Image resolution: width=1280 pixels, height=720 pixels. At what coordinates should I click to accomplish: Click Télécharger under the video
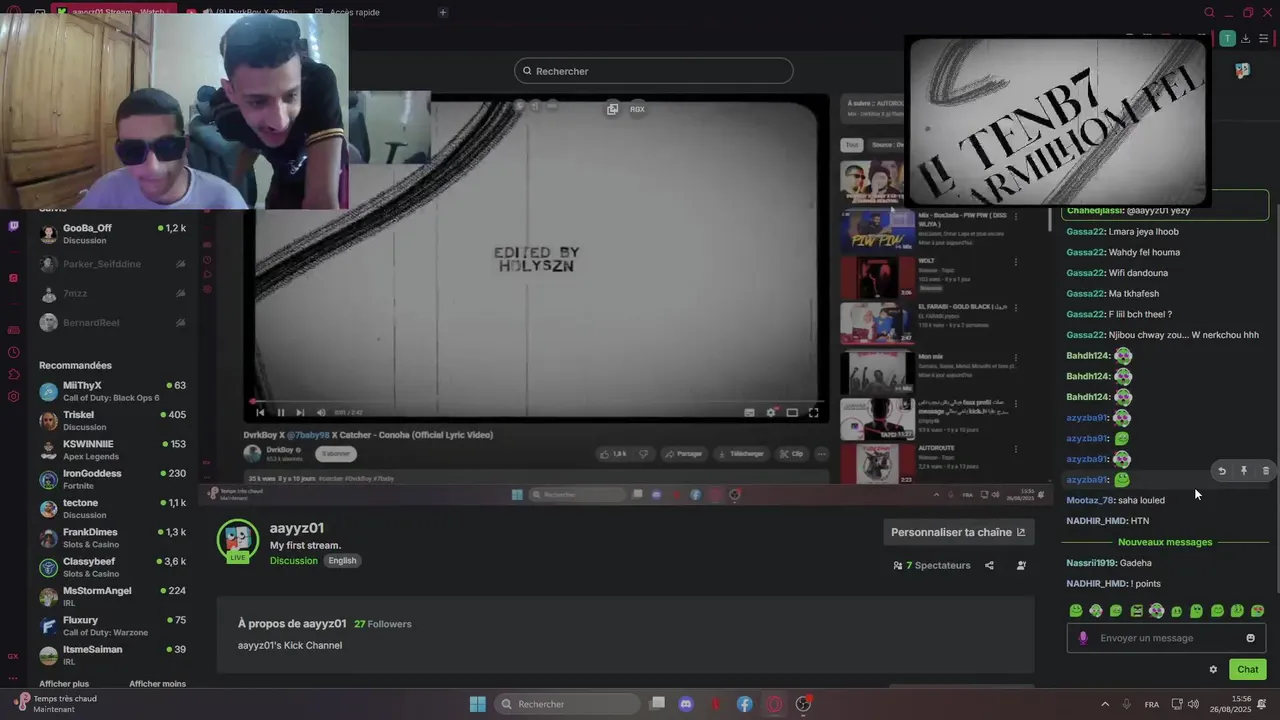tap(741, 454)
